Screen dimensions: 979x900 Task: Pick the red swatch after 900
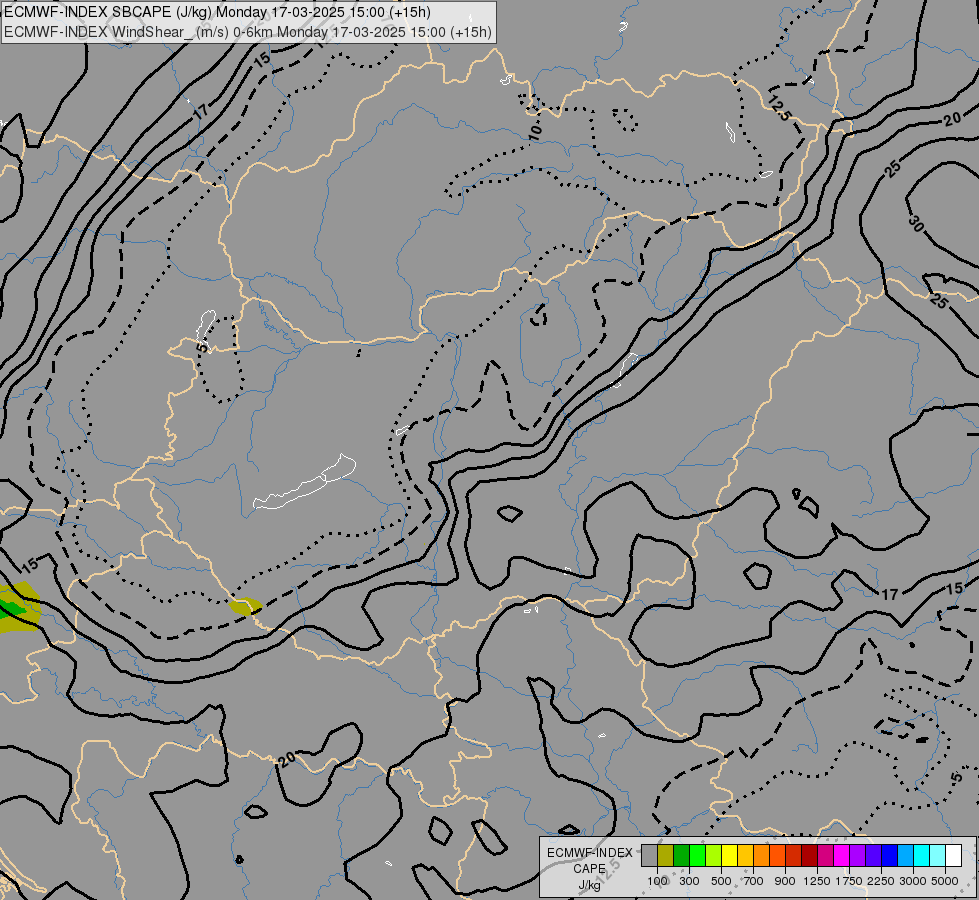794,855
